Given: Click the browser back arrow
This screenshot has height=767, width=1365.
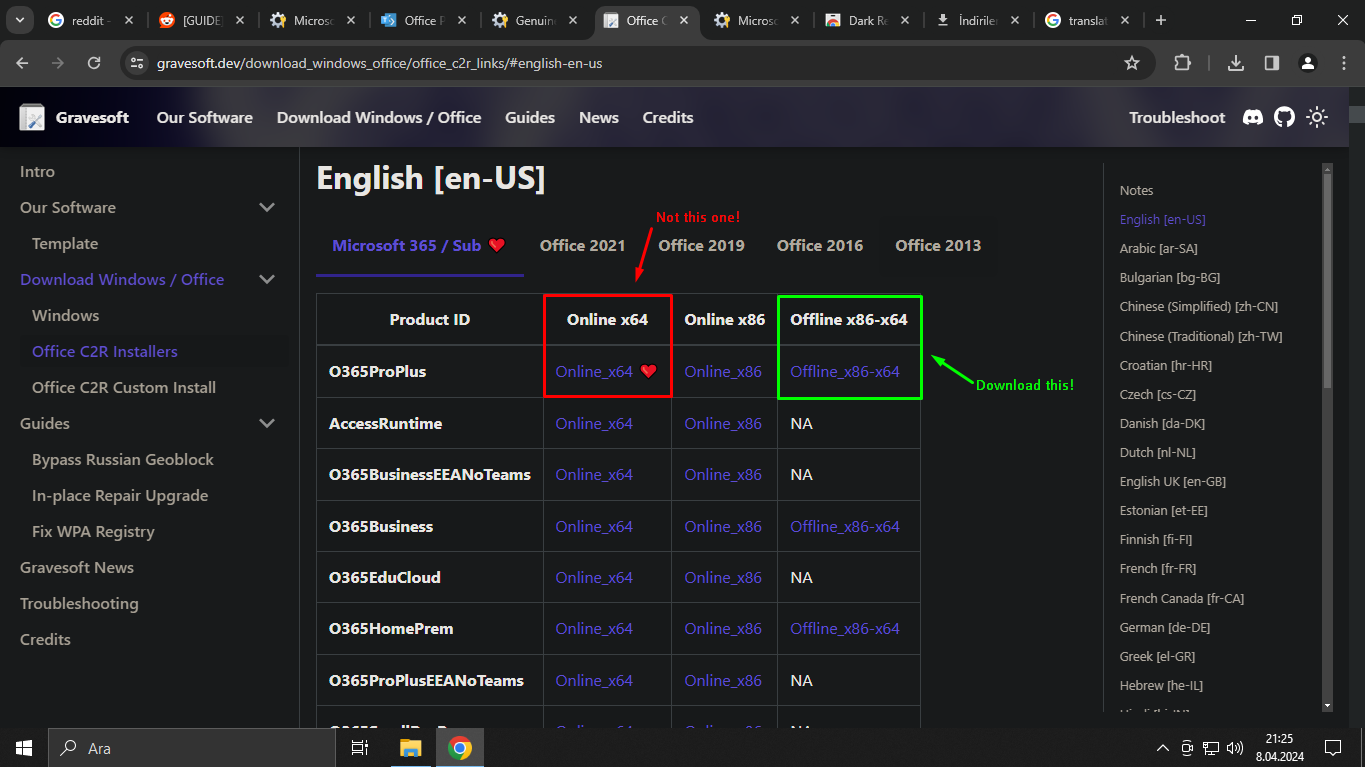Looking at the screenshot, I should pos(22,63).
